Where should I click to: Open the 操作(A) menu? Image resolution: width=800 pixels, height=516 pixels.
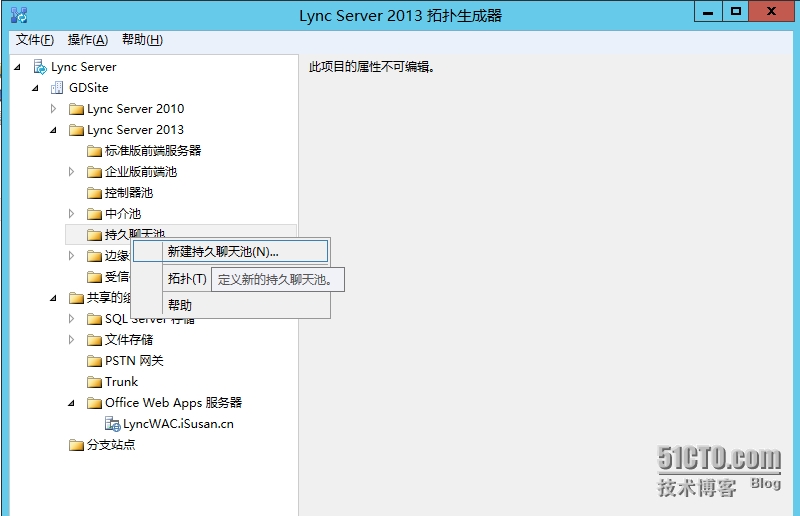click(88, 40)
